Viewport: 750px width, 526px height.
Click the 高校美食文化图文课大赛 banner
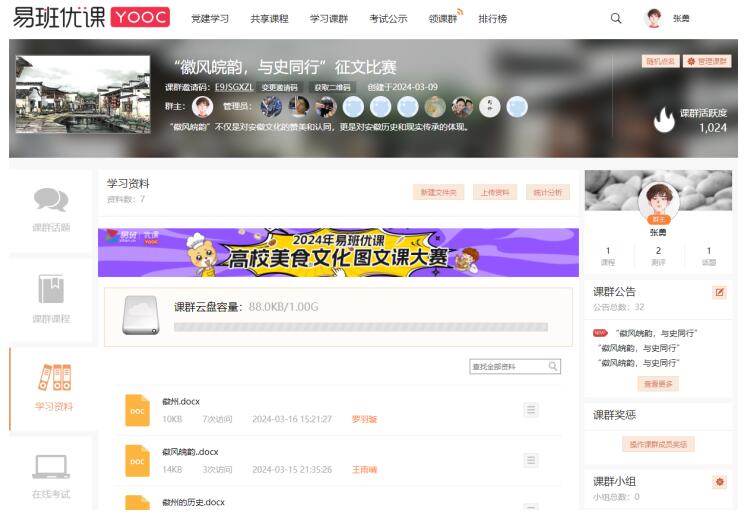pos(338,252)
